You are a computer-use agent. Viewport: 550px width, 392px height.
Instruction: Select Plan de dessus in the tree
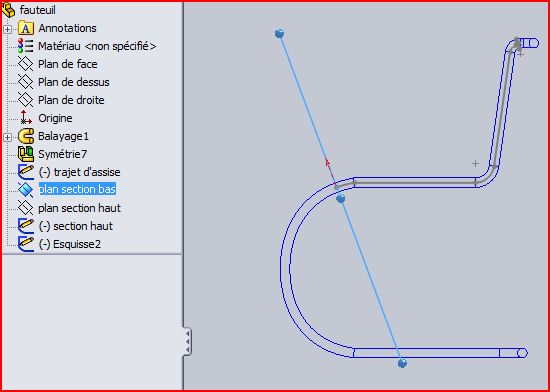coord(74,82)
